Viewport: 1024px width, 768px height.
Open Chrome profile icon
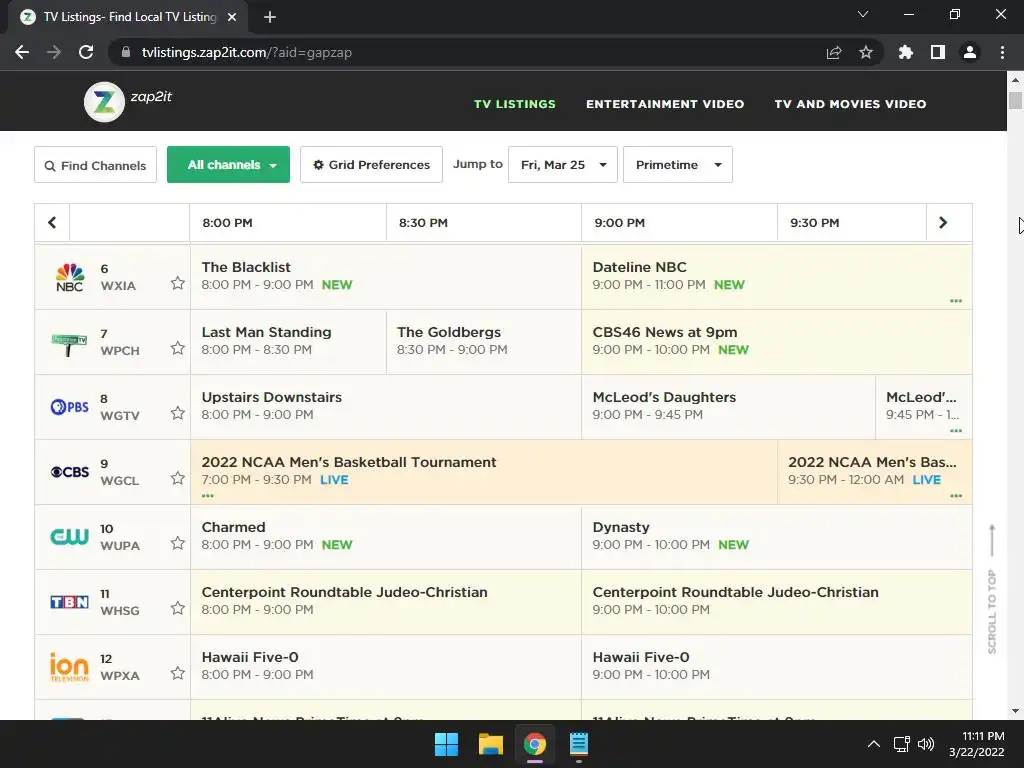click(970, 52)
